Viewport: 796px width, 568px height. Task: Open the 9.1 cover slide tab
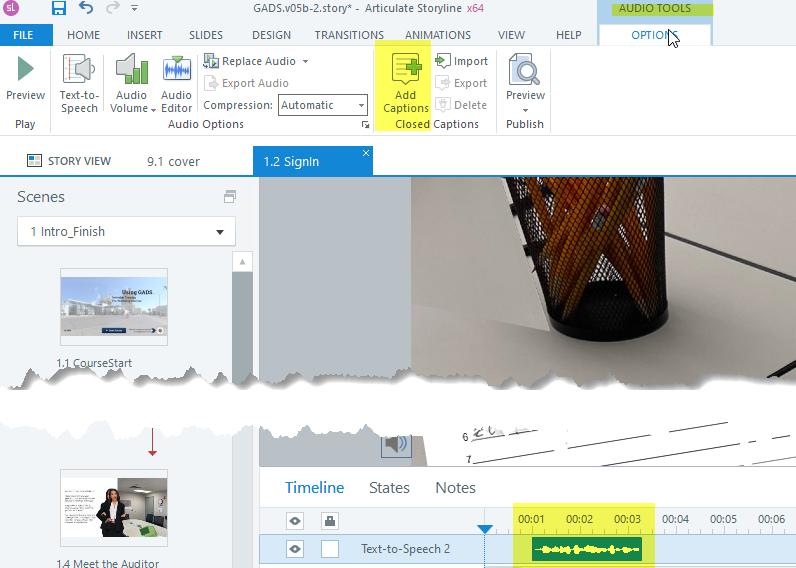[x=173, y=161]
